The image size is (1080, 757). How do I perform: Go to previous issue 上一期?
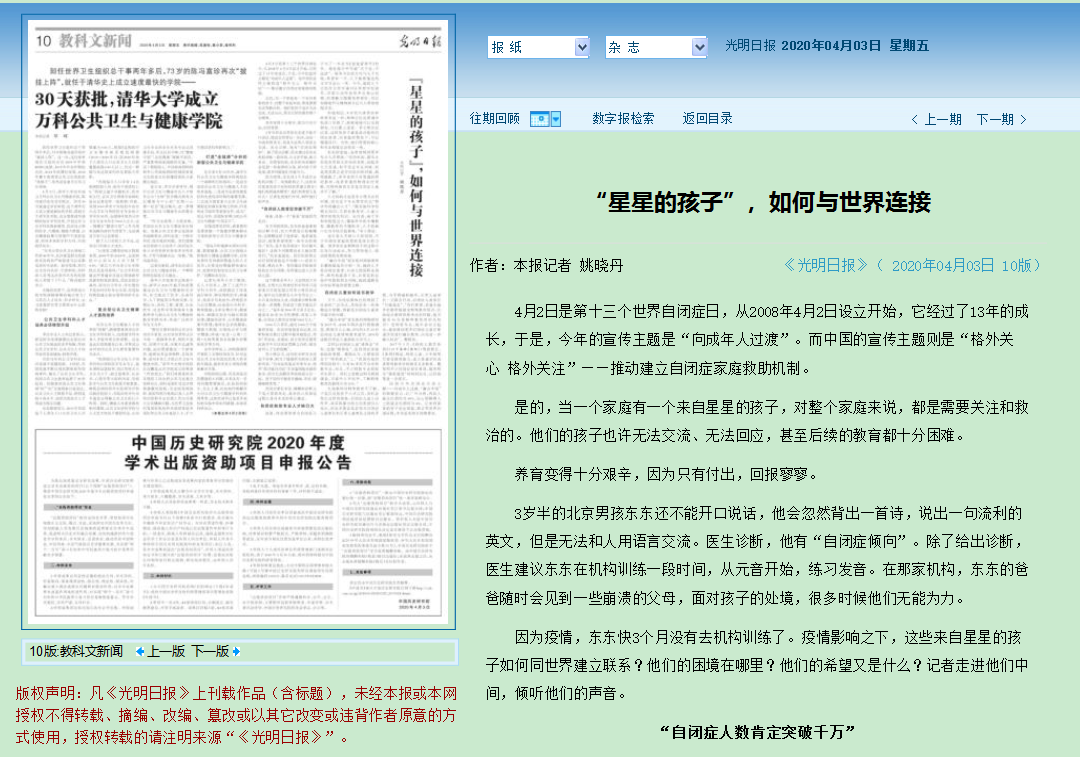click(936, 119)
